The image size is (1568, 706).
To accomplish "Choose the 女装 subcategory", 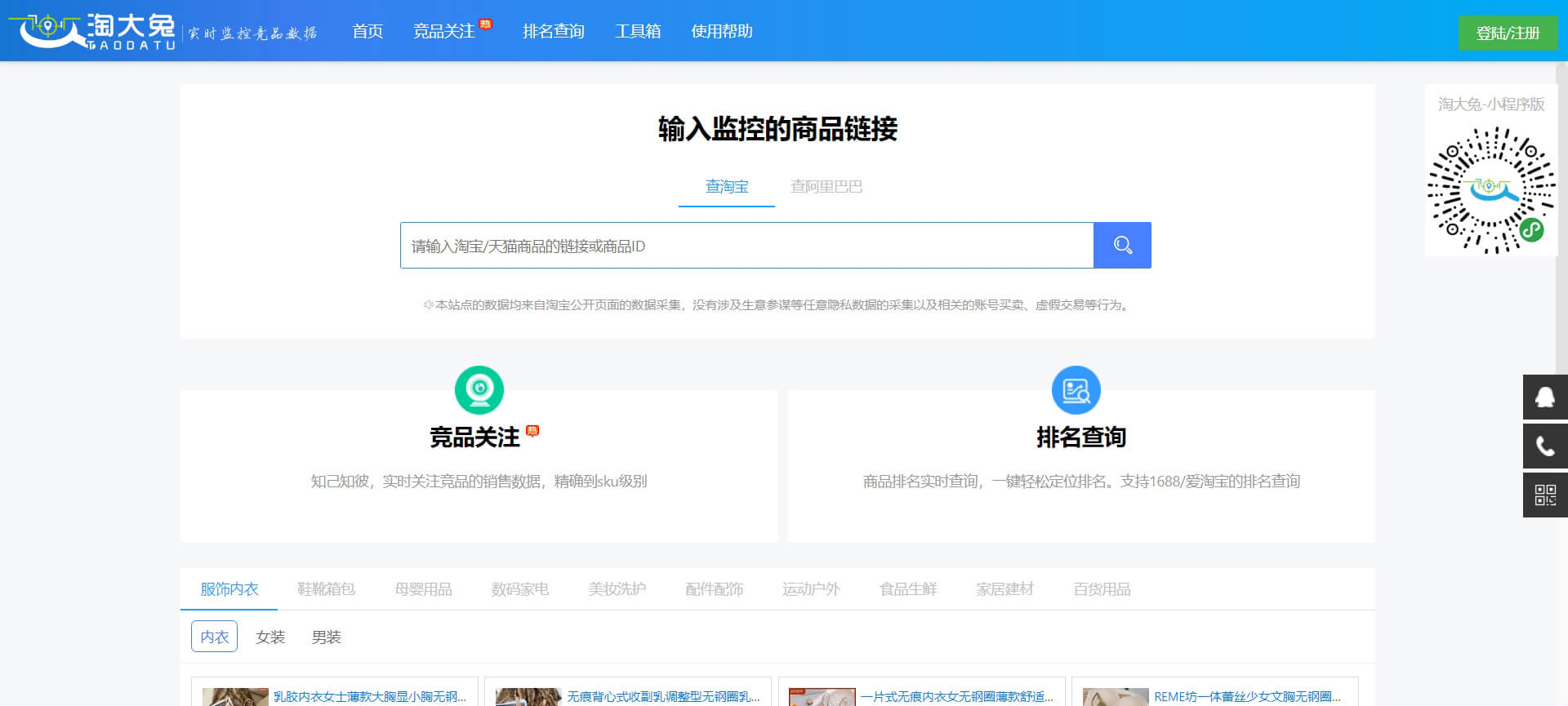I will click(x=270, y=637).
